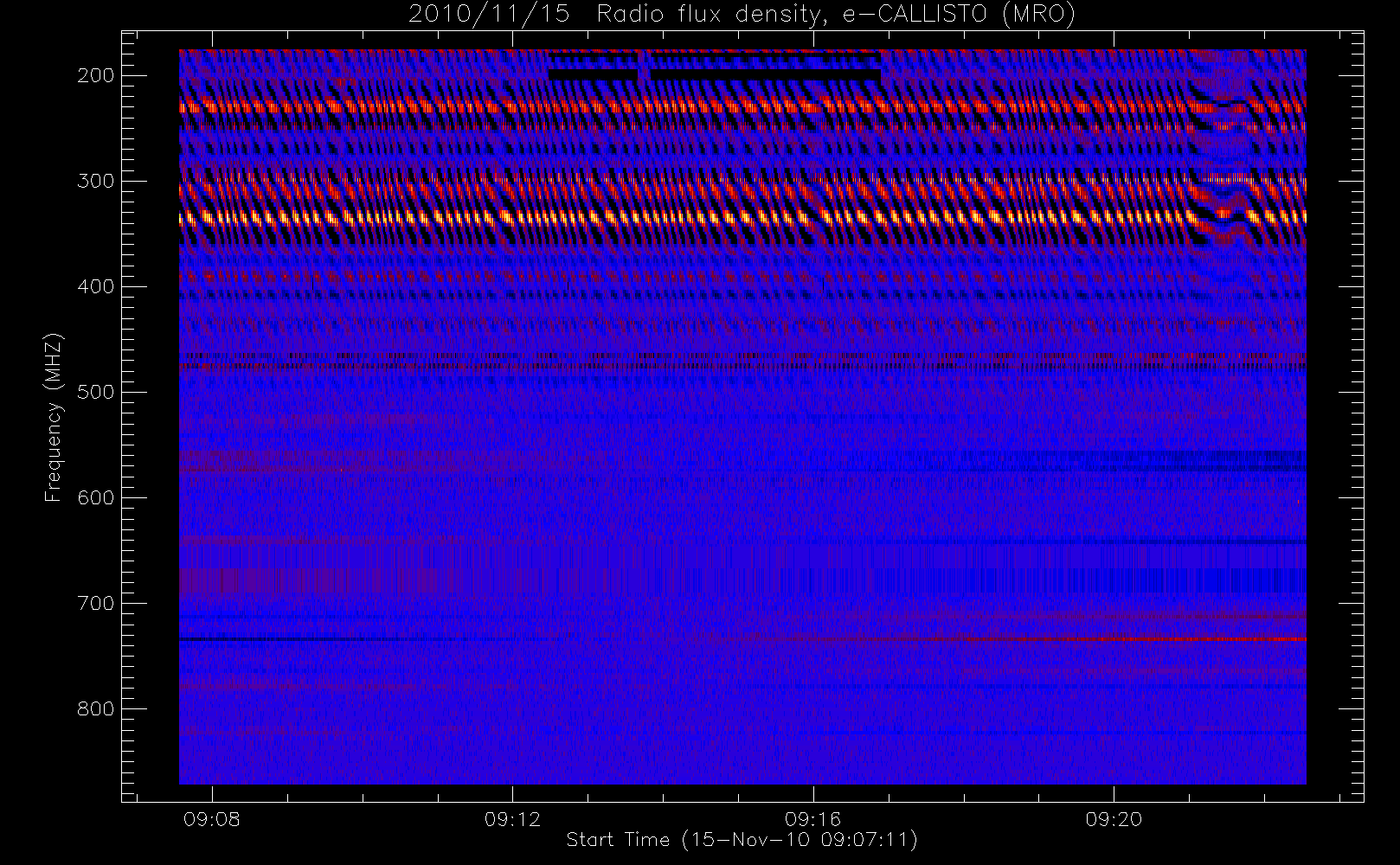Select the 600 frequency tick label
Image resolution: width=1400 pixels, height=865 pixels.
[96, 497]
